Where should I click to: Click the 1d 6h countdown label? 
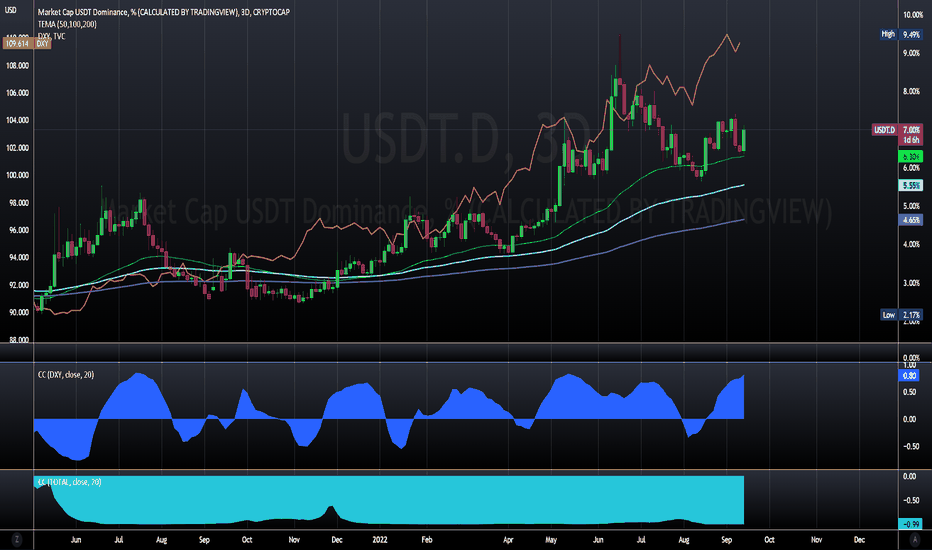coord(911,140)
